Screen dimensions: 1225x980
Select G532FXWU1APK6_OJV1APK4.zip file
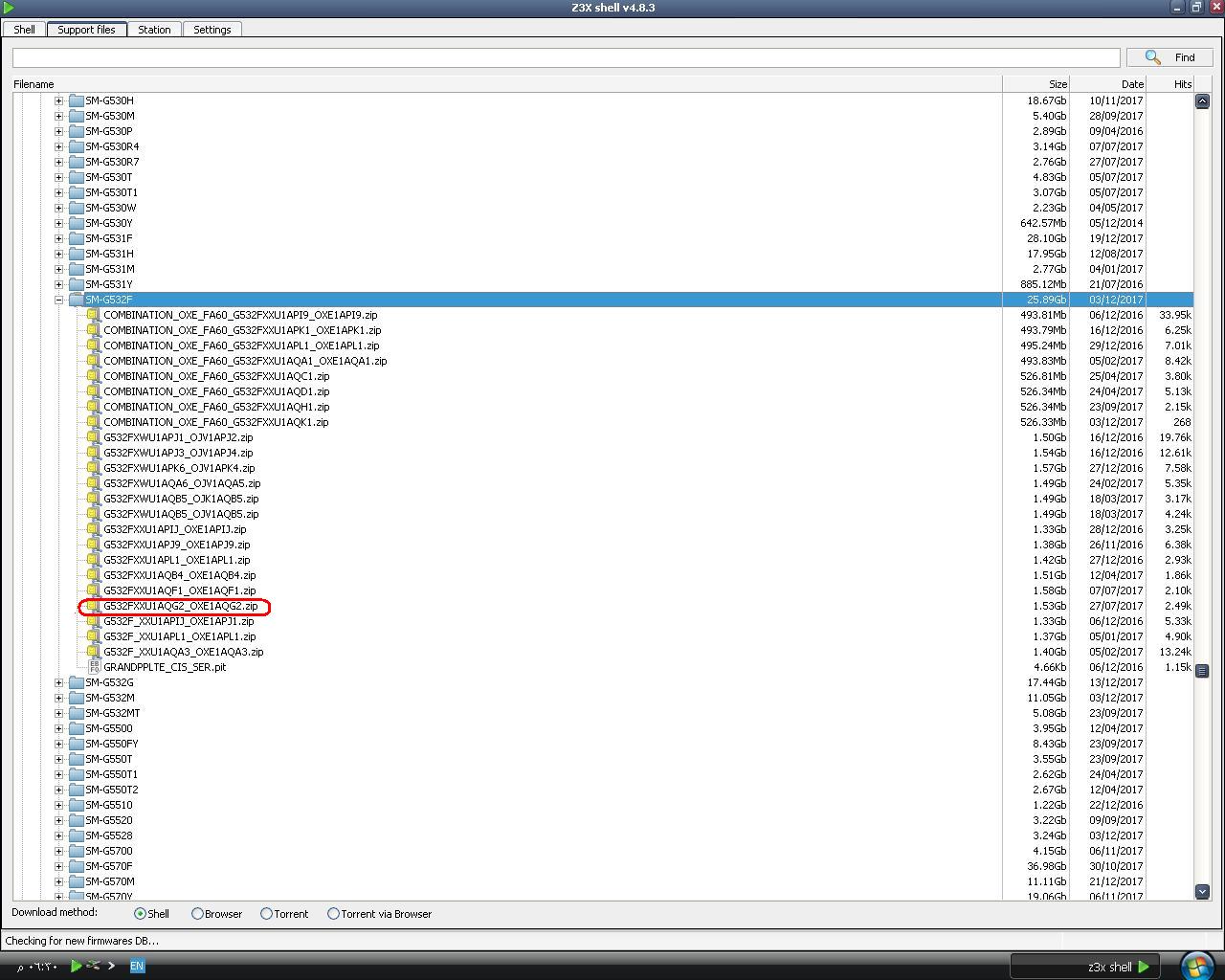point(179,468)
